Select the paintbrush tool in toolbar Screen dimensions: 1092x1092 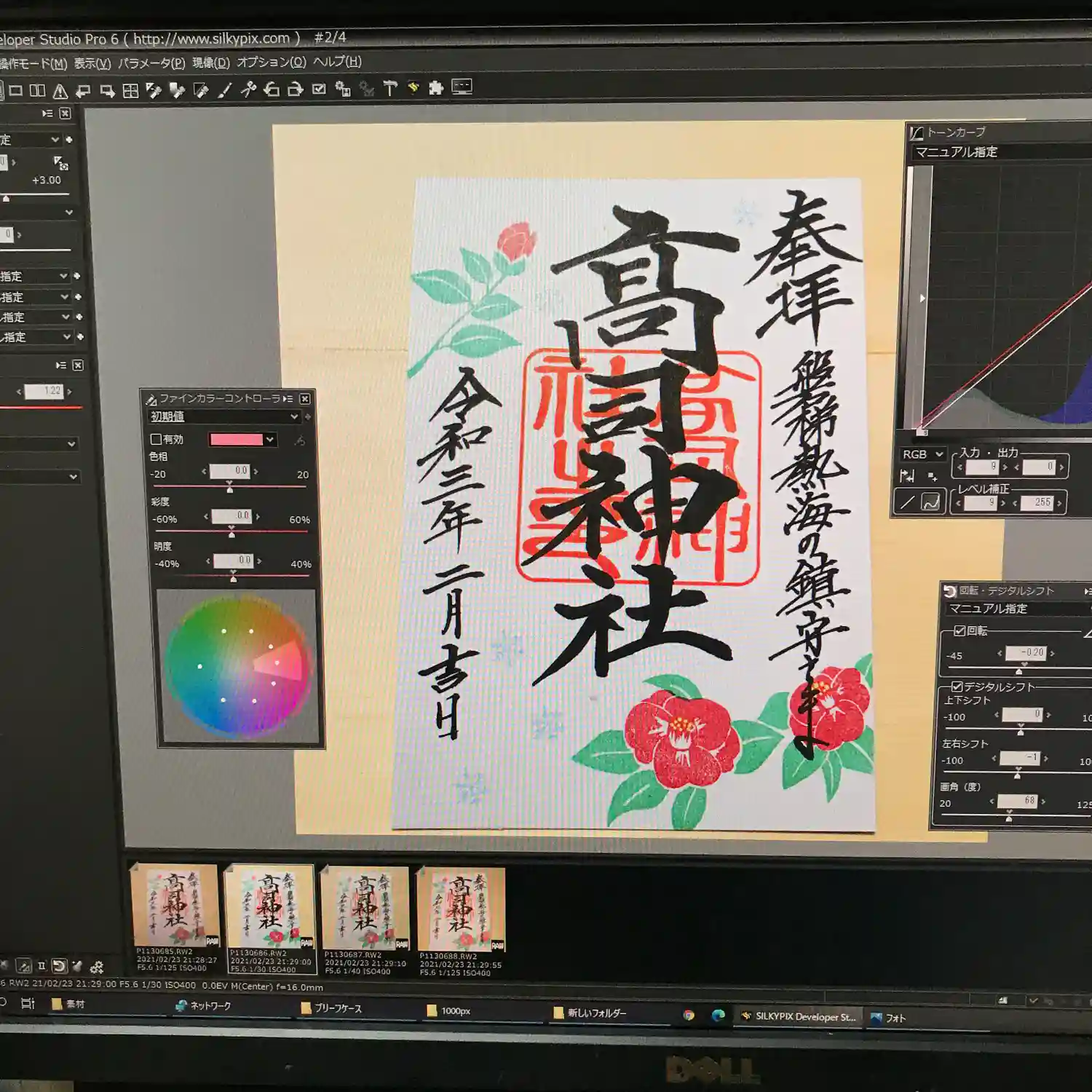[x=225, y=90]
